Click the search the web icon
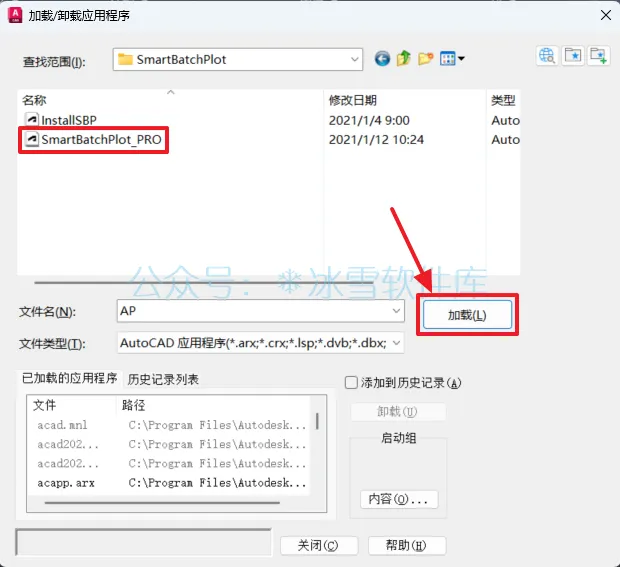 [x=547, y=56]
